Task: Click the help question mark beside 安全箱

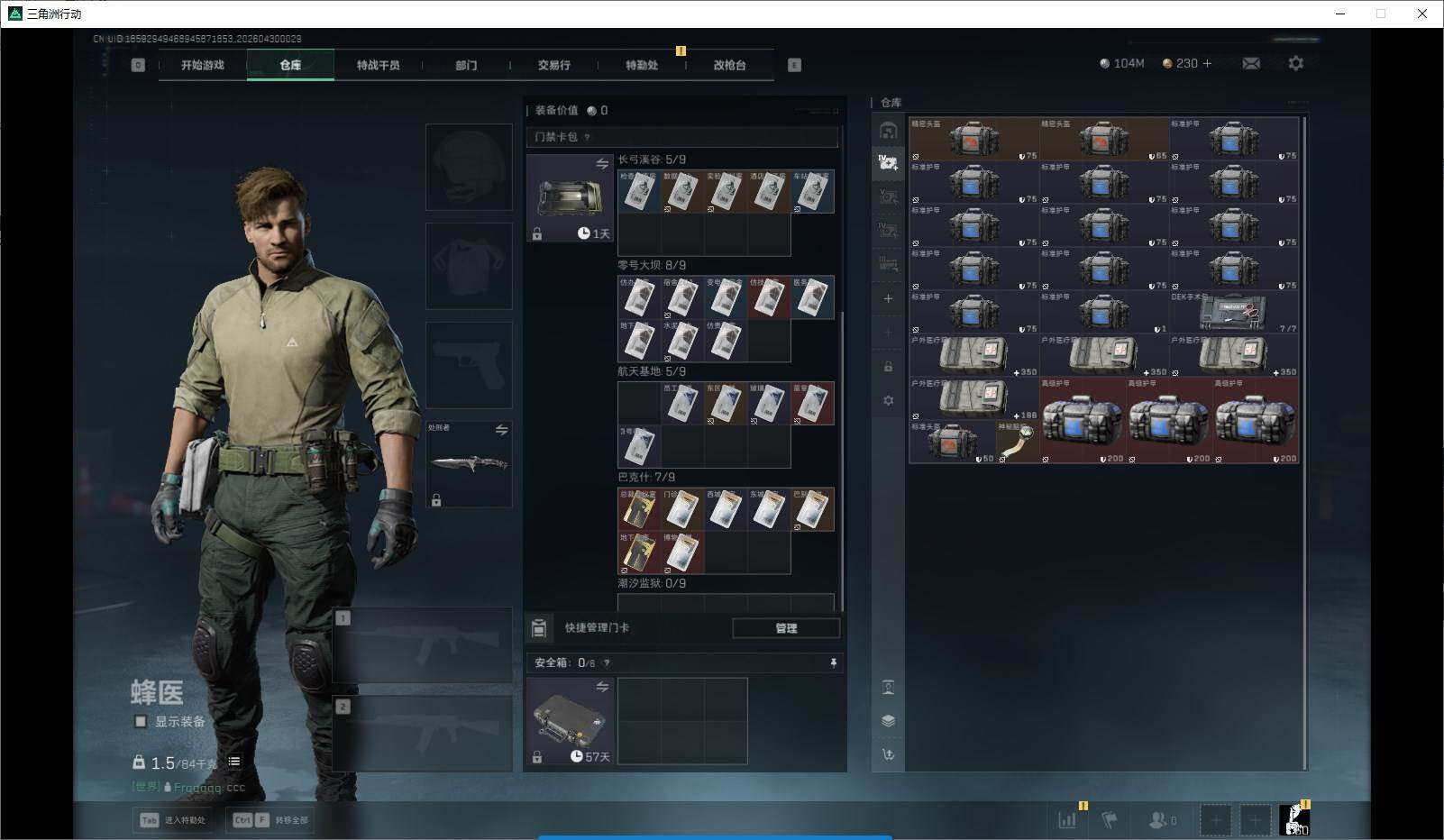Action: coord(607,662)
